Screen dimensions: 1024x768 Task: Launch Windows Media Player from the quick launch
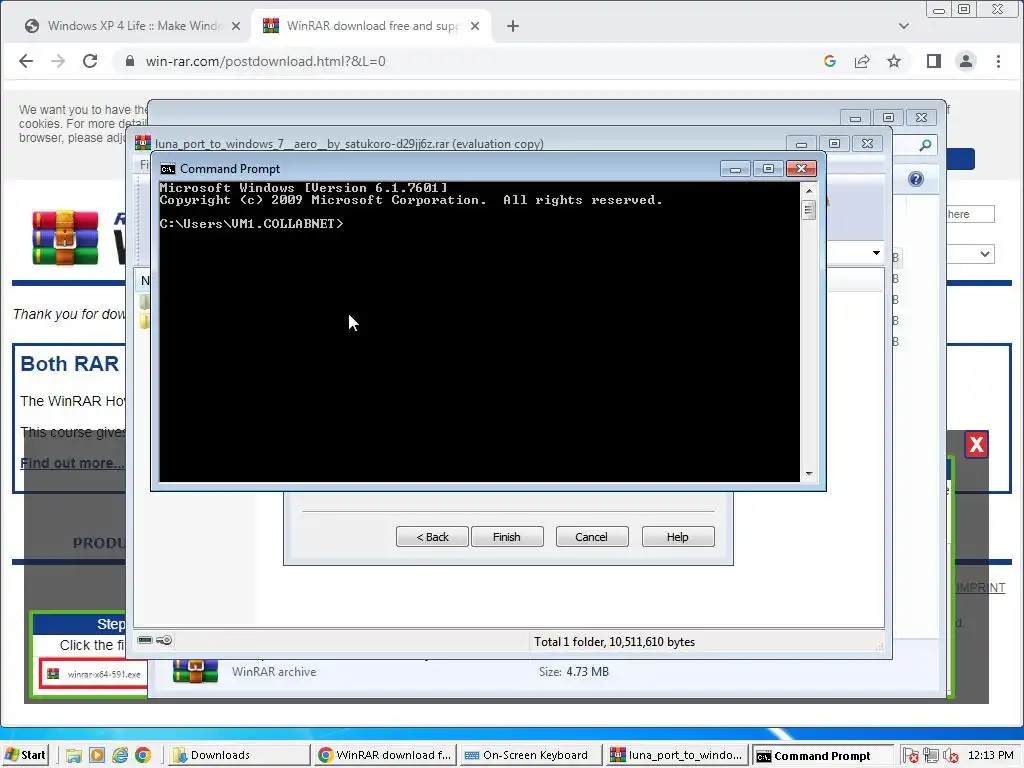[x=97, y=756]
